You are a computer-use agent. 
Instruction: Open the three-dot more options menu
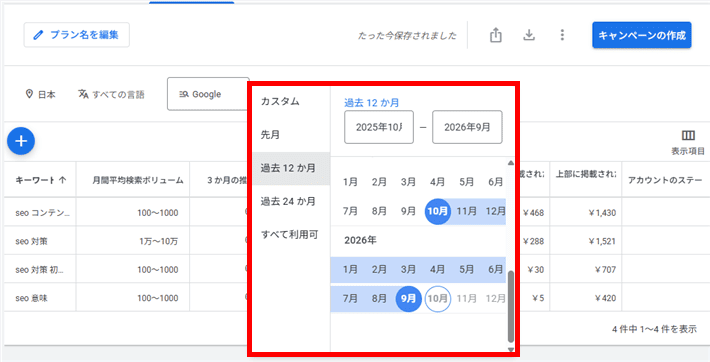pyautogui.click(x=562, y=35)
